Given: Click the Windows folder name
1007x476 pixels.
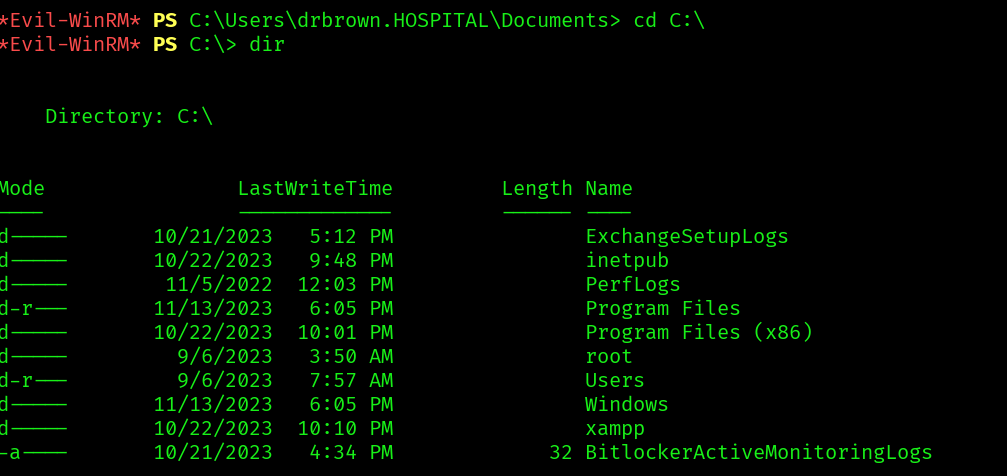Looking at the screenshot, I should 627,405.
